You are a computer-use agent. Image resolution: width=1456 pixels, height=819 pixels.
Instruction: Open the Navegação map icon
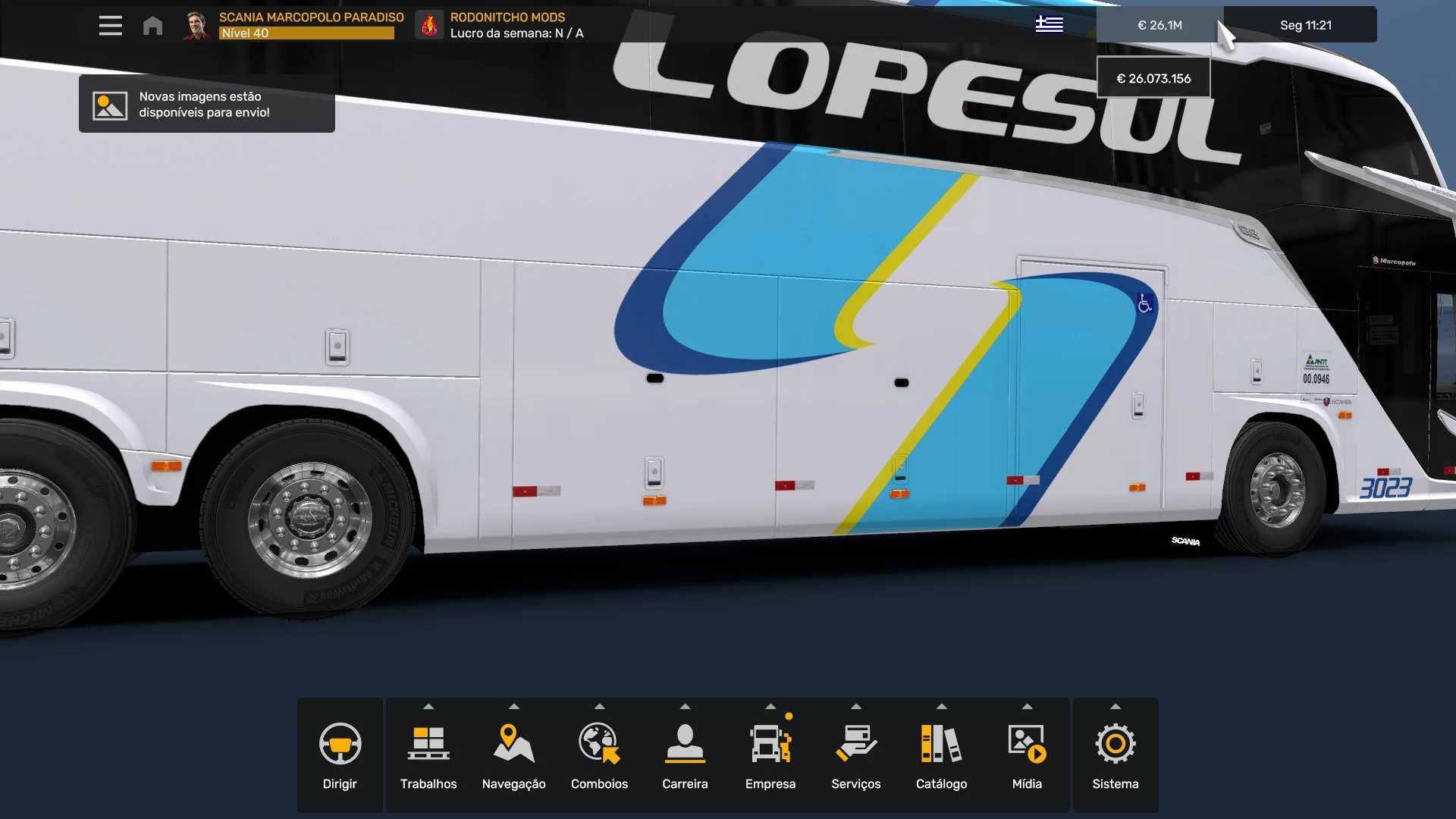click(x=513, y=744)
